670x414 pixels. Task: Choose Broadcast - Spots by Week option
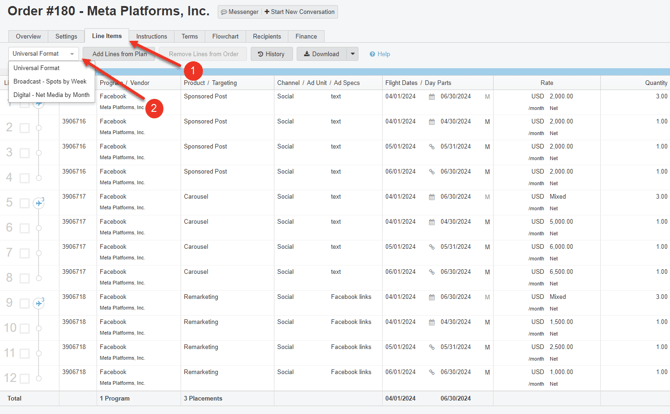coord(51,81)
